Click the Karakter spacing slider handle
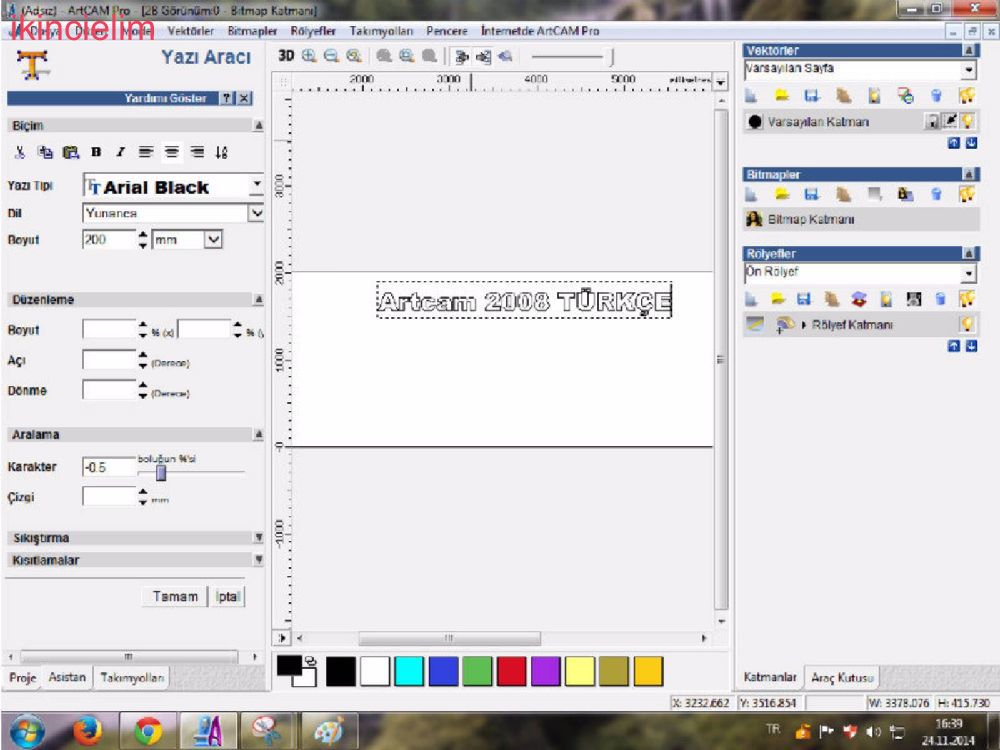Viewport: 1000px width, 750px height. pyautogui.click(x=161, y=472)
